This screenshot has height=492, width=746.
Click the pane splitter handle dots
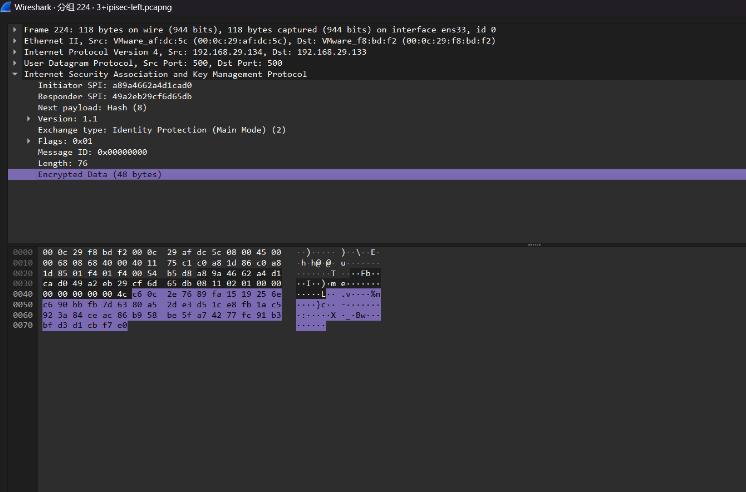click(x=534, y=245)
